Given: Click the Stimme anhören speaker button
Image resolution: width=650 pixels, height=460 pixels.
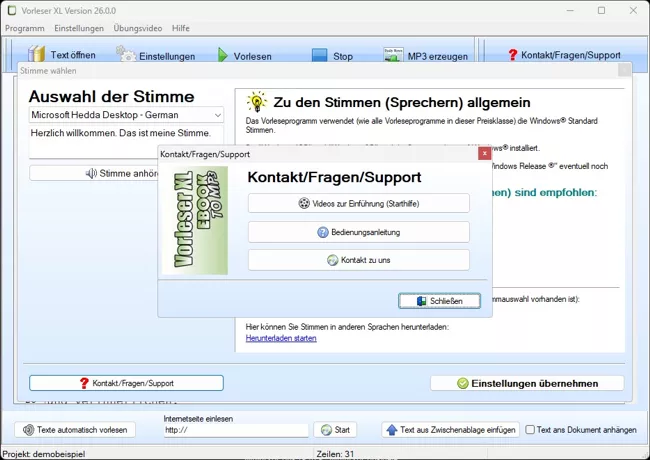Looking at the screenshot, I should [94, 173].
